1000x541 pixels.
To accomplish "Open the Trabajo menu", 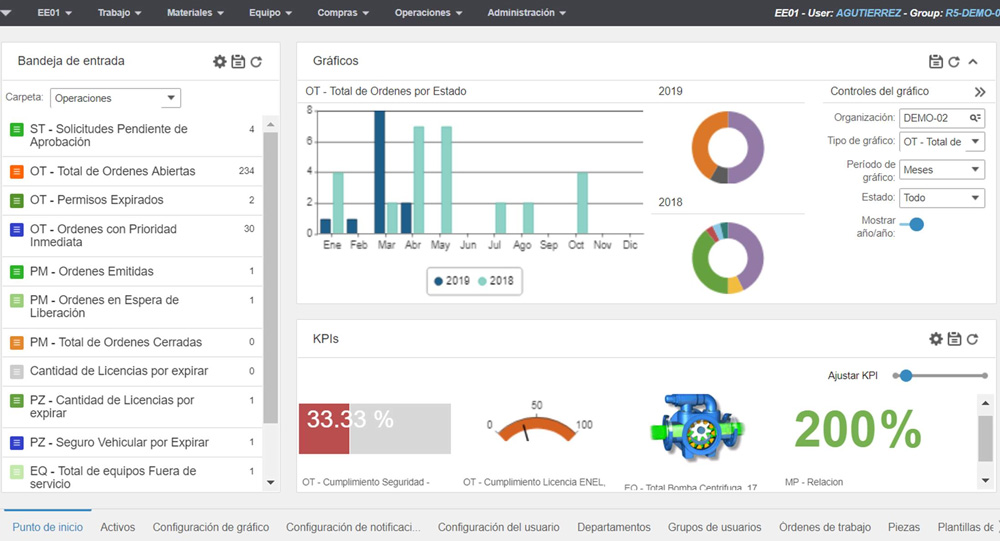I will tap(119, 13).
